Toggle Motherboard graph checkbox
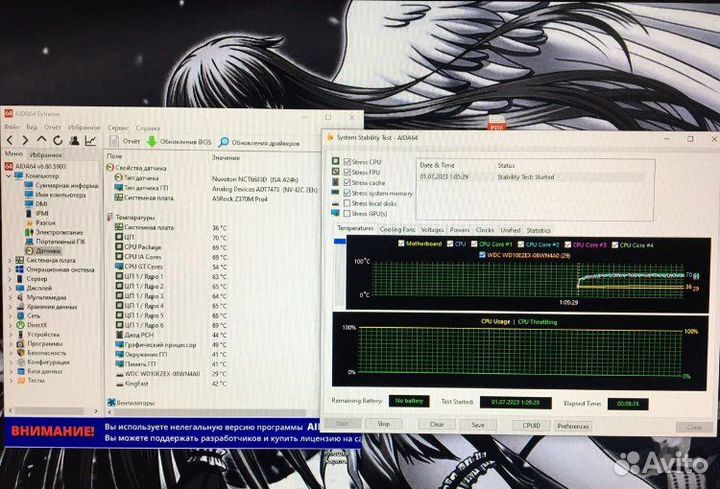The width and height of the screenshot is (720, 489). pyautogui.click(x=401, y=243)
